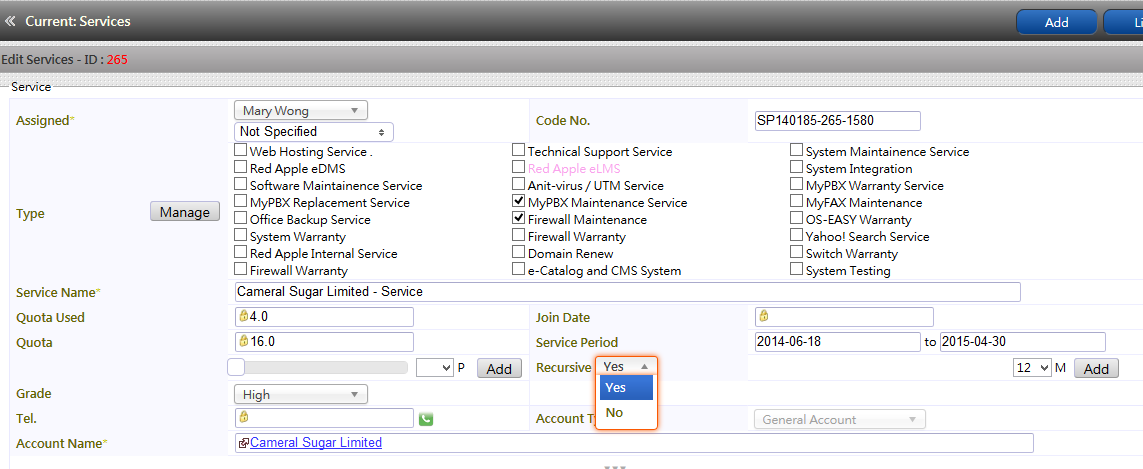1143x469 pixels.
Task: Click the Manage button beside Type
Action: pyautogui.click(x=185, y=212)
